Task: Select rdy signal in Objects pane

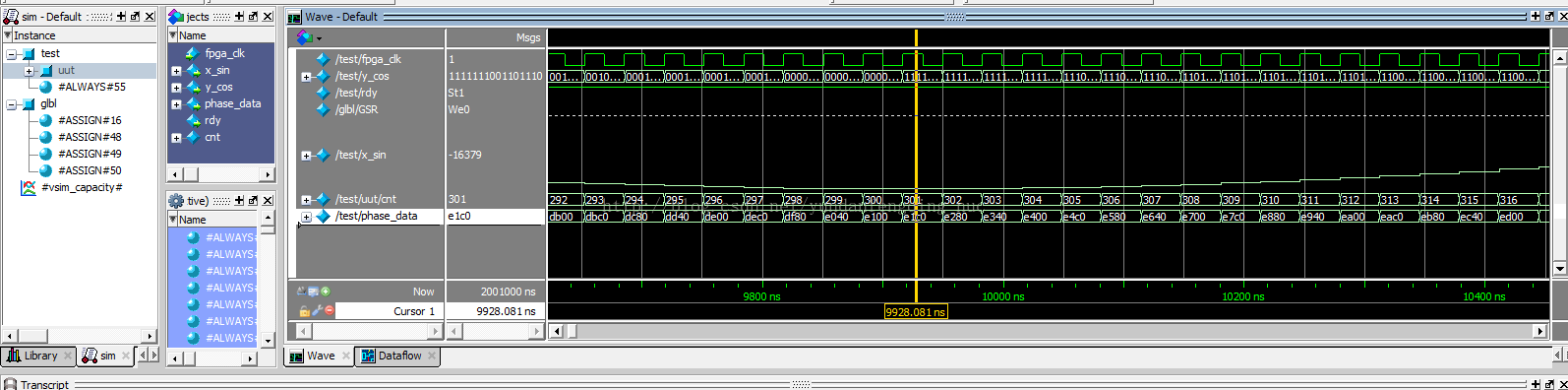Action: point(212,120)
